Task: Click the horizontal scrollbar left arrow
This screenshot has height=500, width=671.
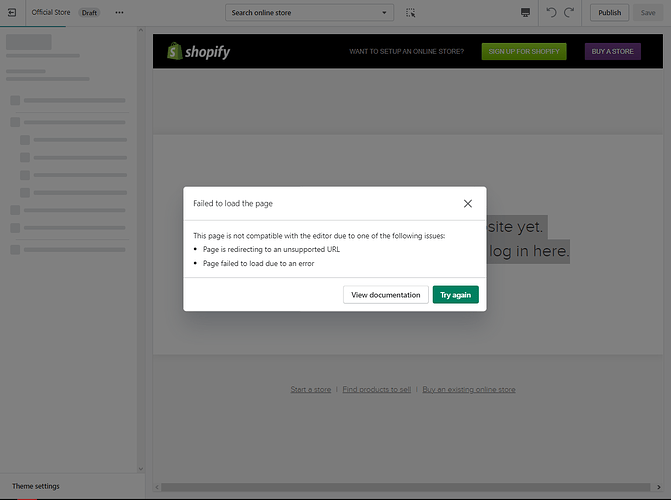Action: (157, 487)
